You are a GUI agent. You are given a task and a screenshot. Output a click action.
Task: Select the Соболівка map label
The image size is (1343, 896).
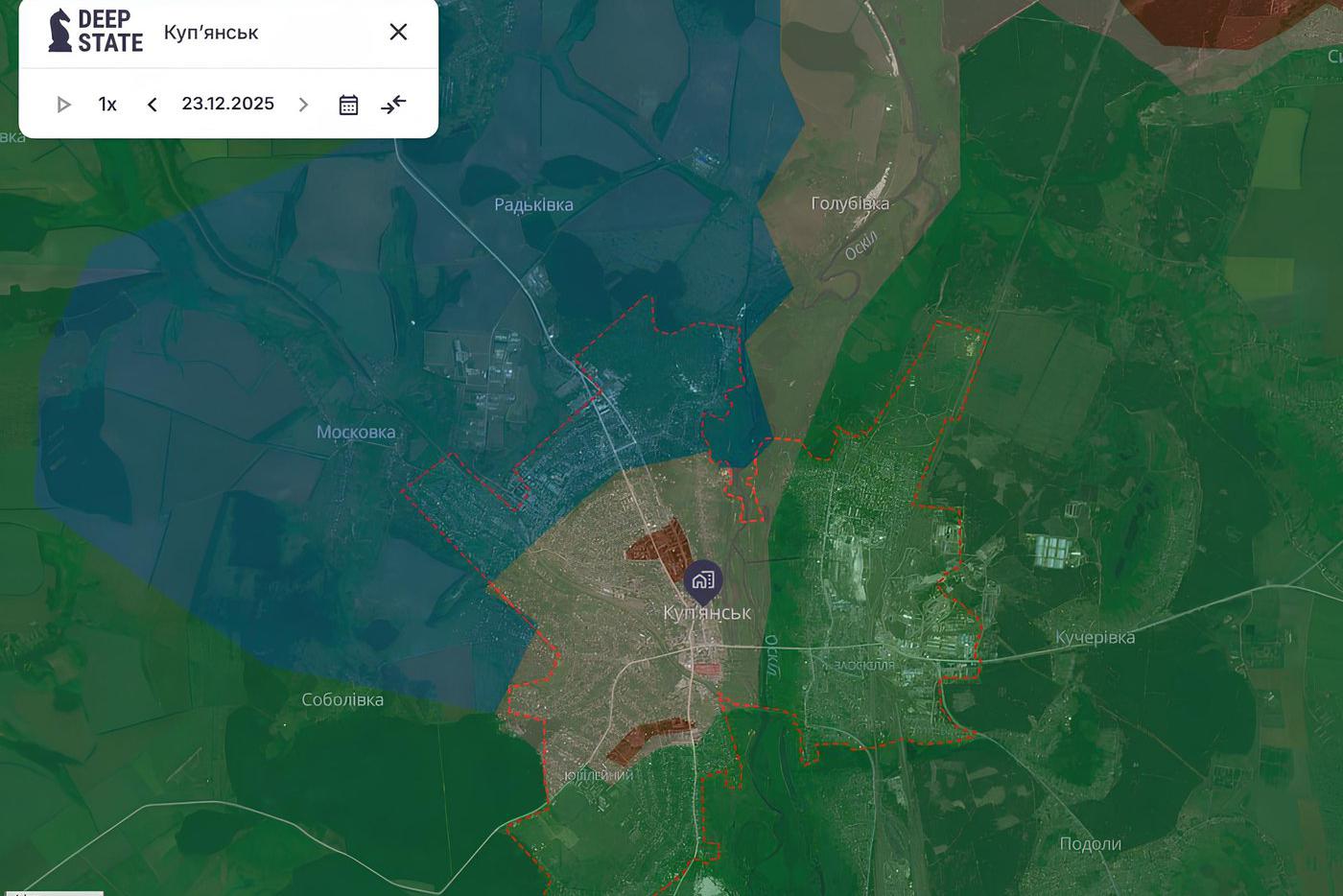(x=342, y=699)
